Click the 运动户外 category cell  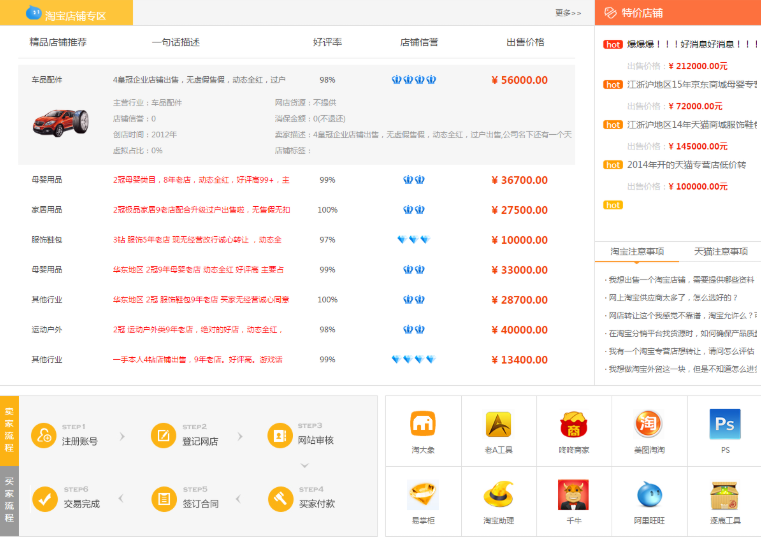click(x=47, y=330)
